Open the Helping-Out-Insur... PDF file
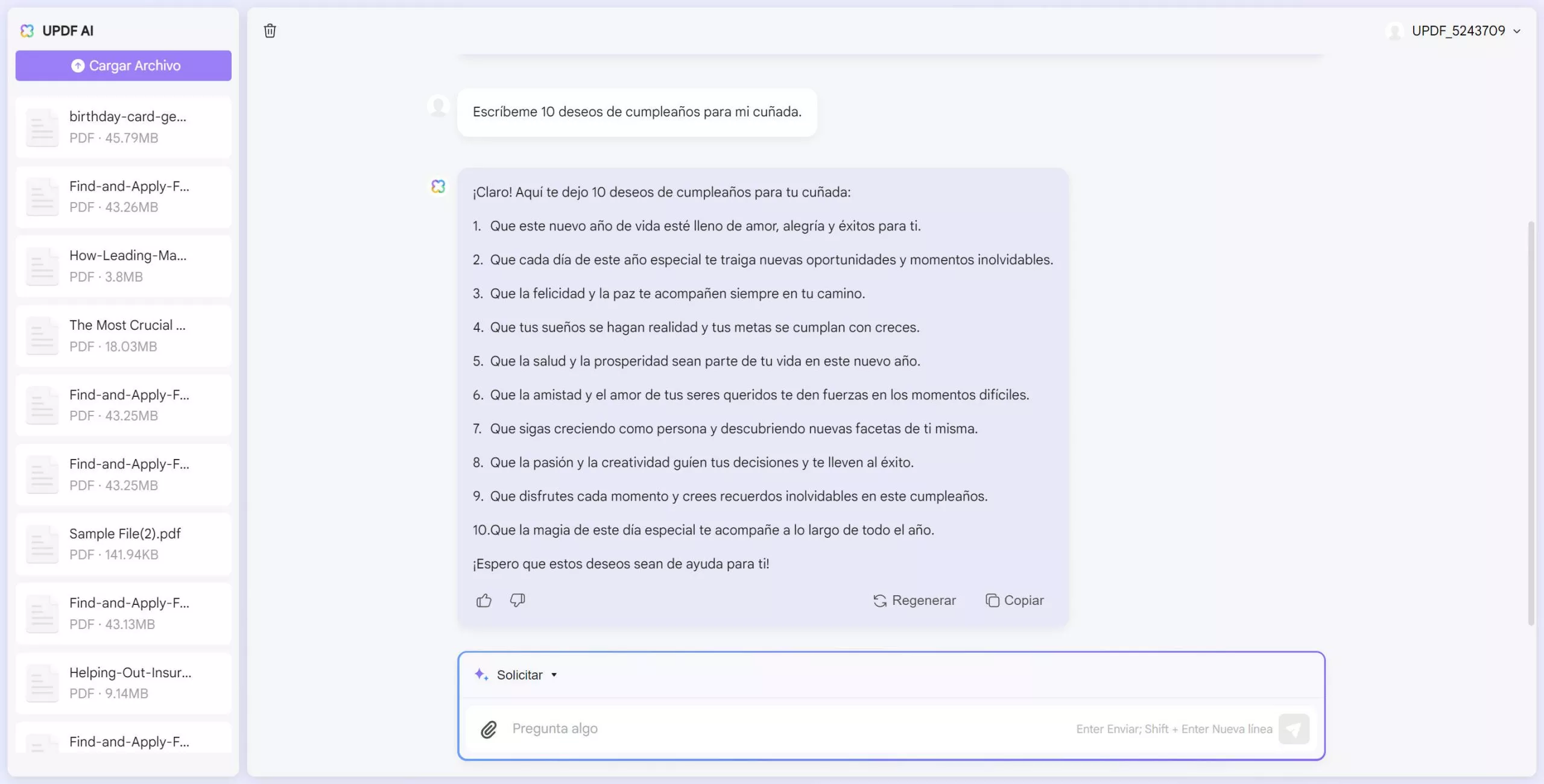Screen dimensions: 1544x784 [x=124, y=683]
